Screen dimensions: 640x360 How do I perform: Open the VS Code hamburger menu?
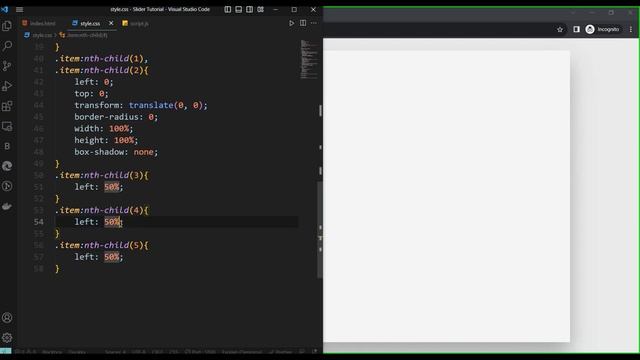coord(19,9)
